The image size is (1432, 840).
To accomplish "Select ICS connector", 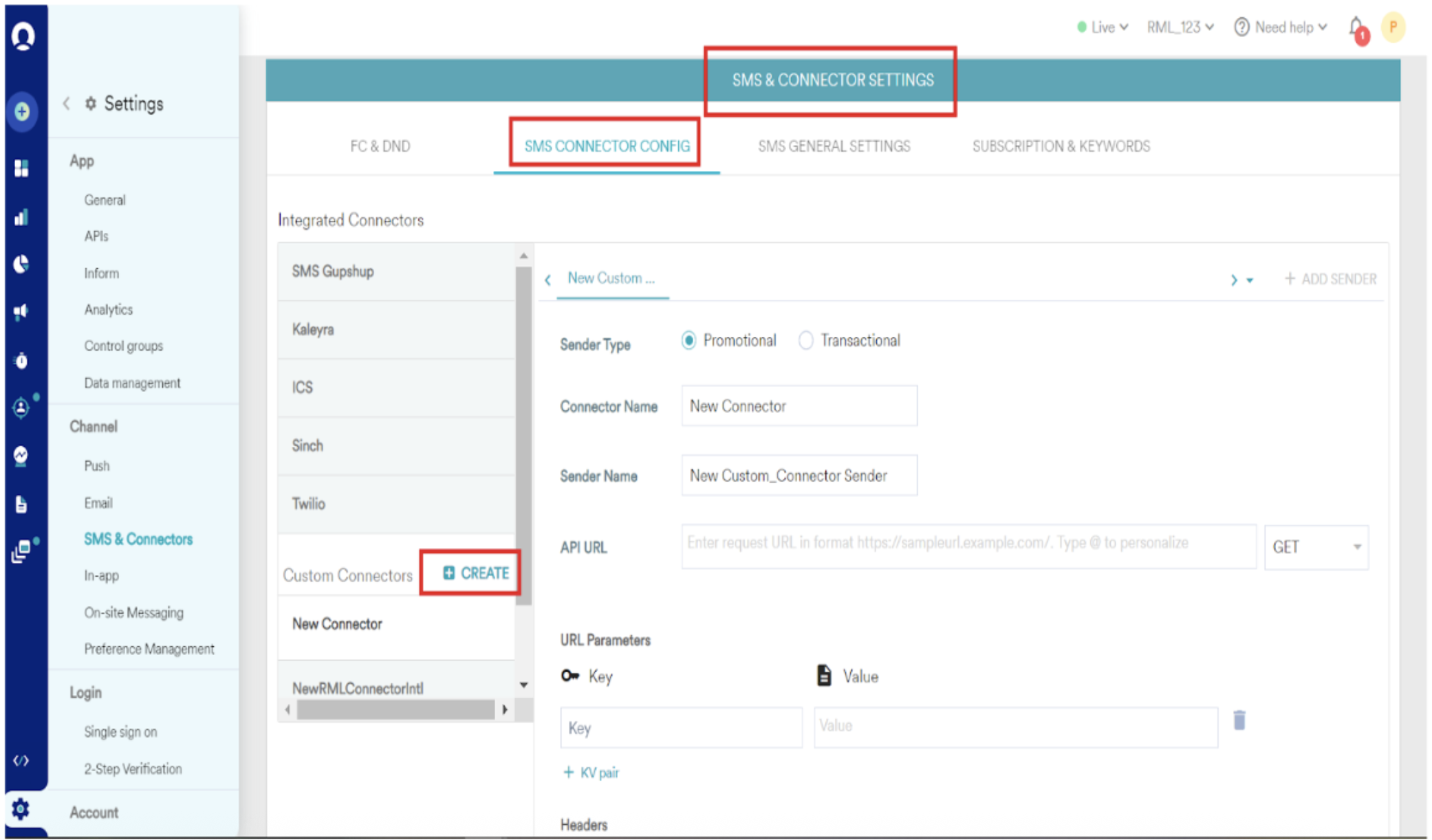I will click(x=396, y=388).
